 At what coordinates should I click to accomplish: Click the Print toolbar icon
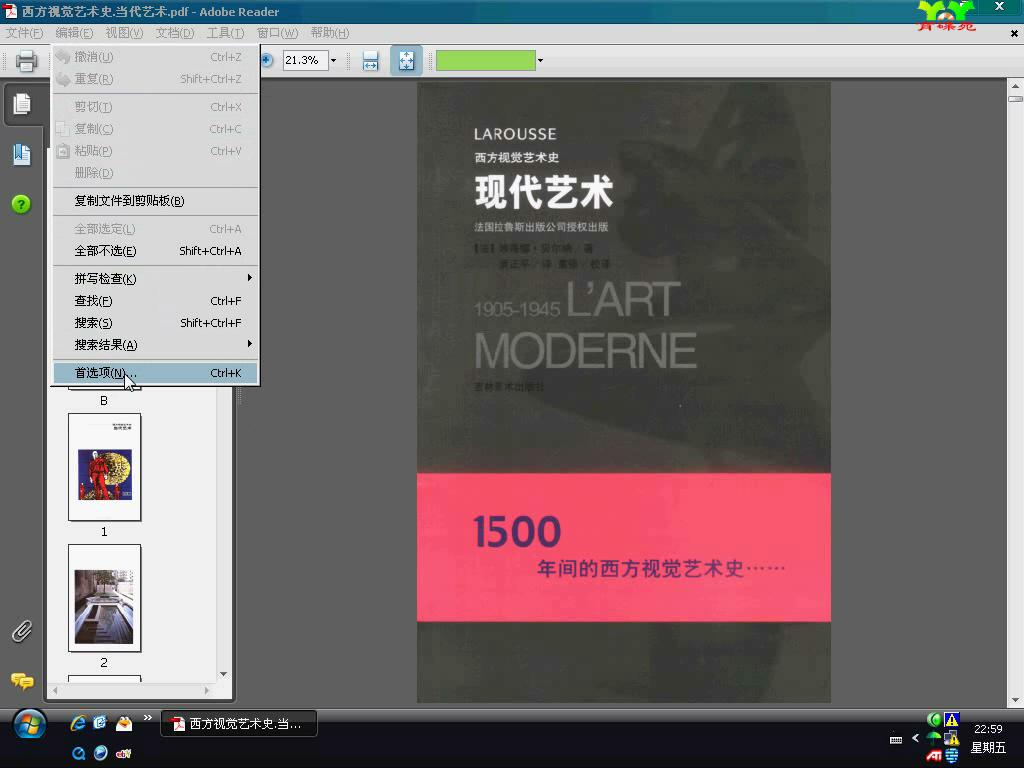point(26,61)
